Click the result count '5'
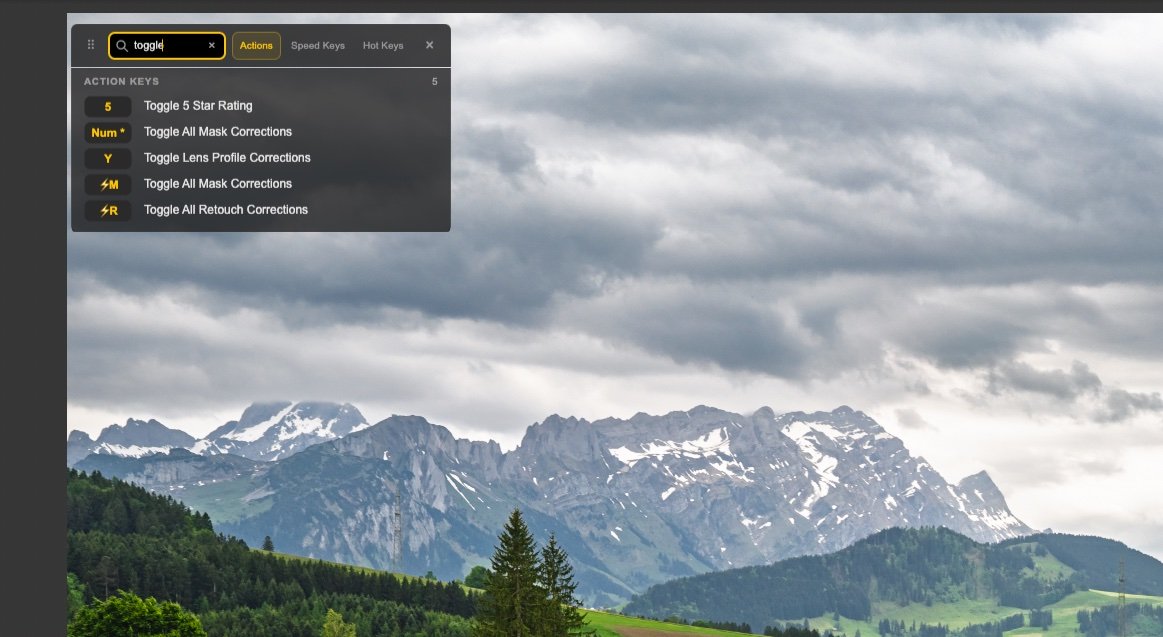The height and width of the screenshot is (637, 1163). tap(435, 82)
